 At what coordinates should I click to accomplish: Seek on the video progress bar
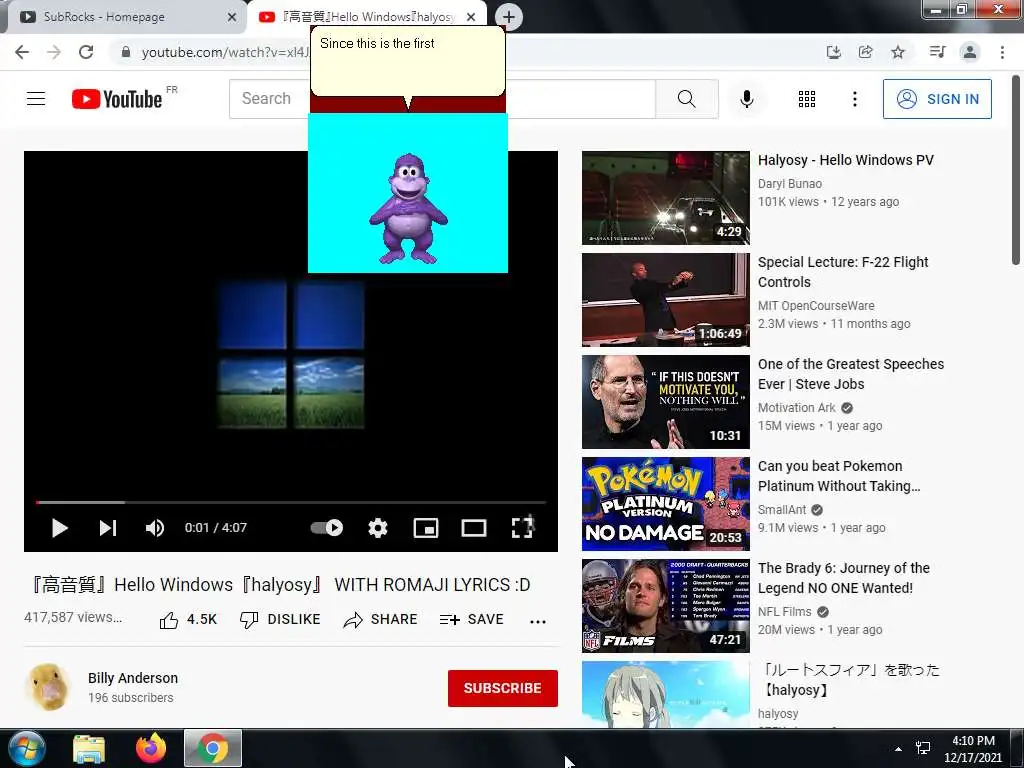[x=291, y=502]
